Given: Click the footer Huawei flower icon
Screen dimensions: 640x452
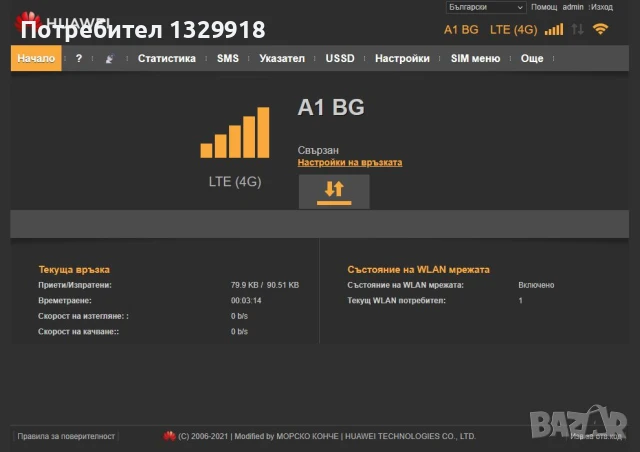Looking at the screenshot, I should 169,436.
